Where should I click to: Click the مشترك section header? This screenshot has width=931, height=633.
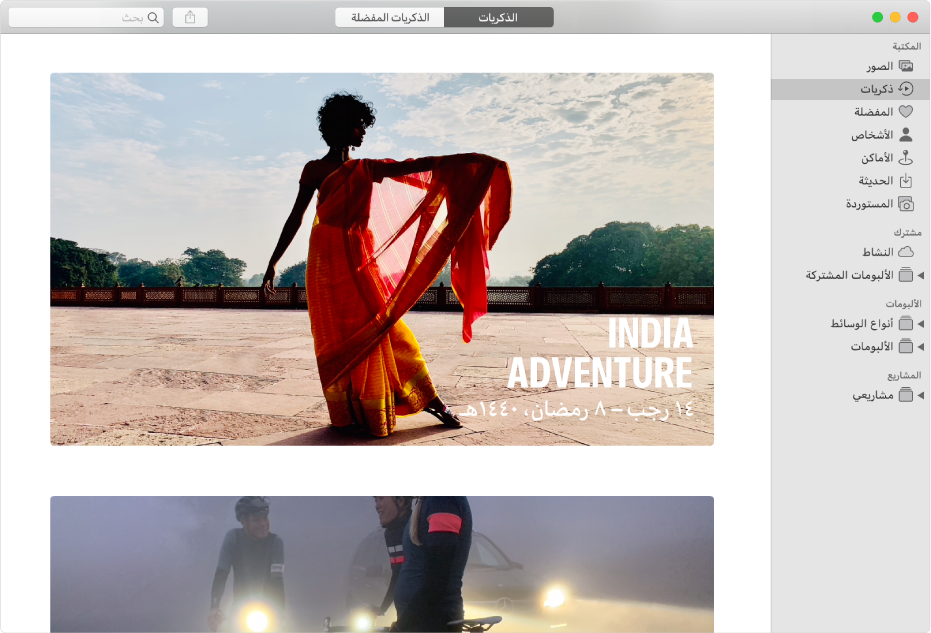908,232
